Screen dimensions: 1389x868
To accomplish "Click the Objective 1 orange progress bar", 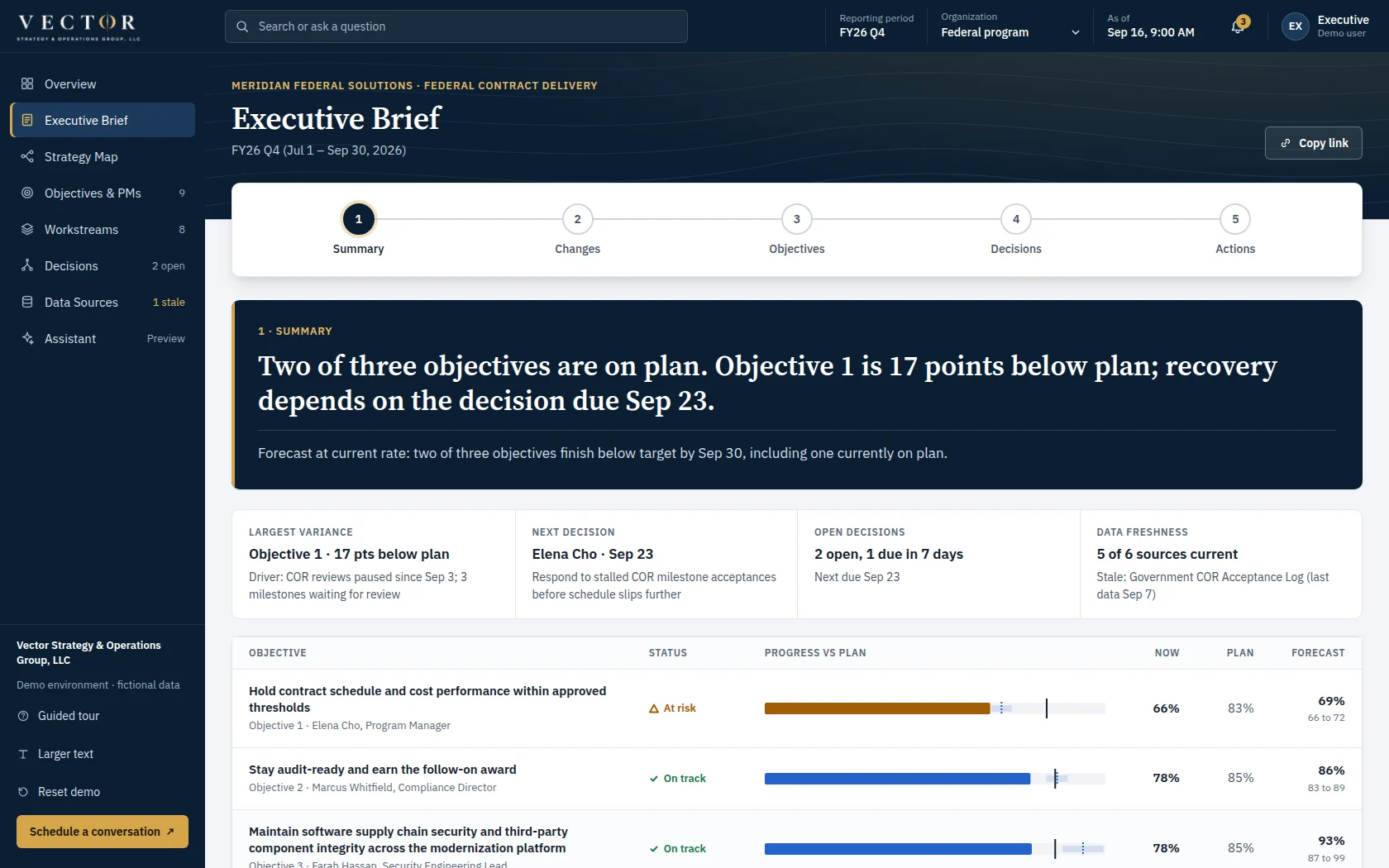I will tap(877, 708).
